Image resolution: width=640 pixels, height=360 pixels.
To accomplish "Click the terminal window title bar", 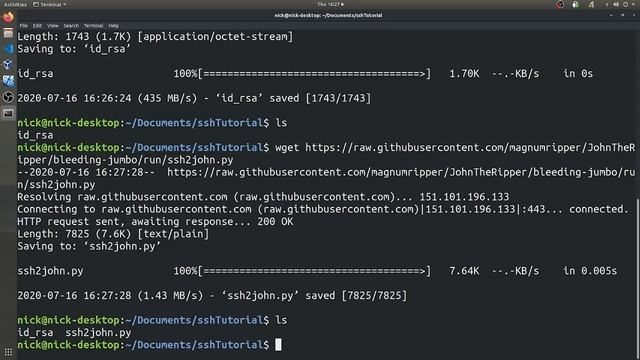I will 328,15.
